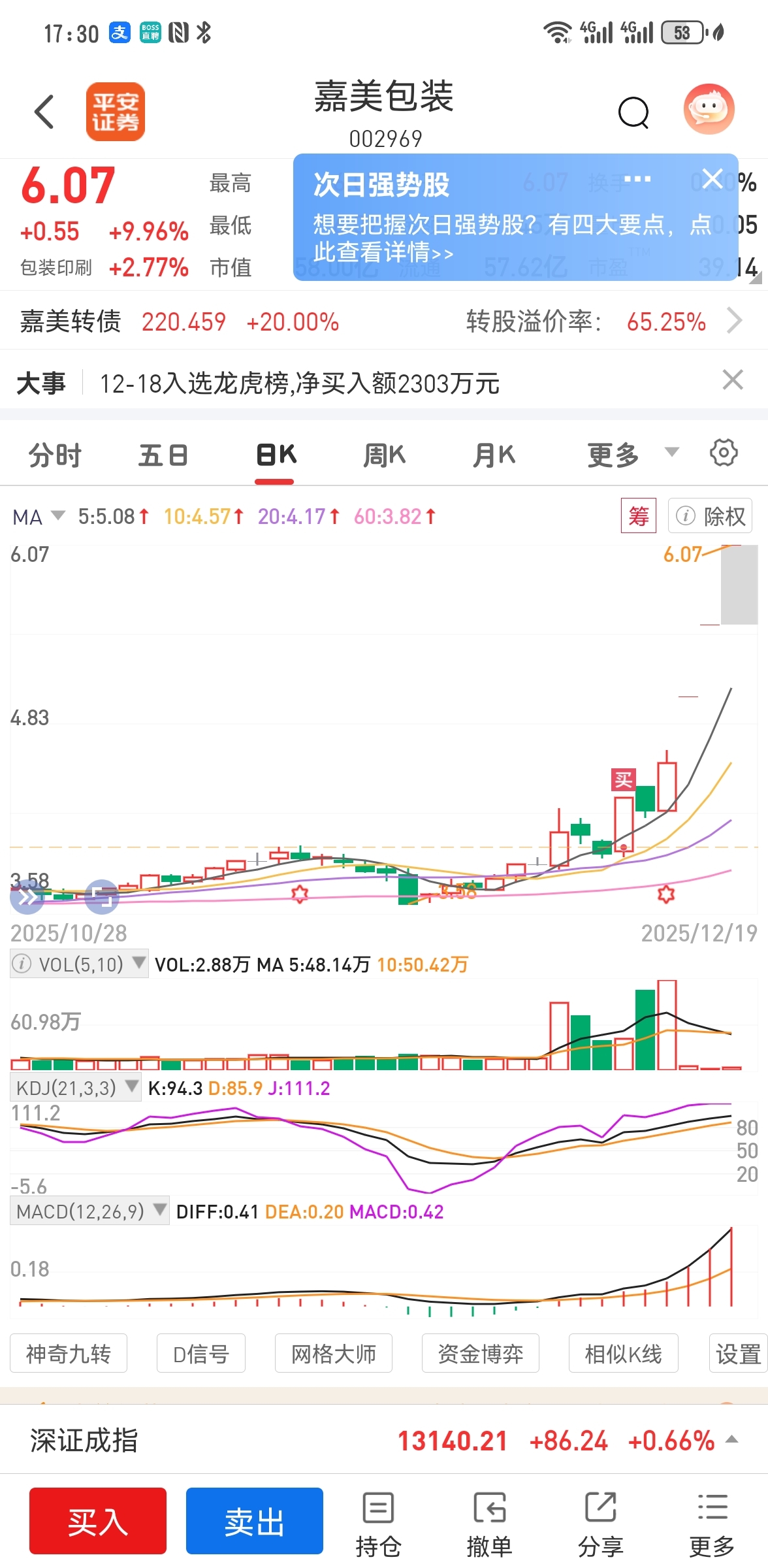Image resolution: width=768 pixels, height=1568 pixels.
Task: Tap the Bluetooth status bar icon
Action: [x=204, y=32]
